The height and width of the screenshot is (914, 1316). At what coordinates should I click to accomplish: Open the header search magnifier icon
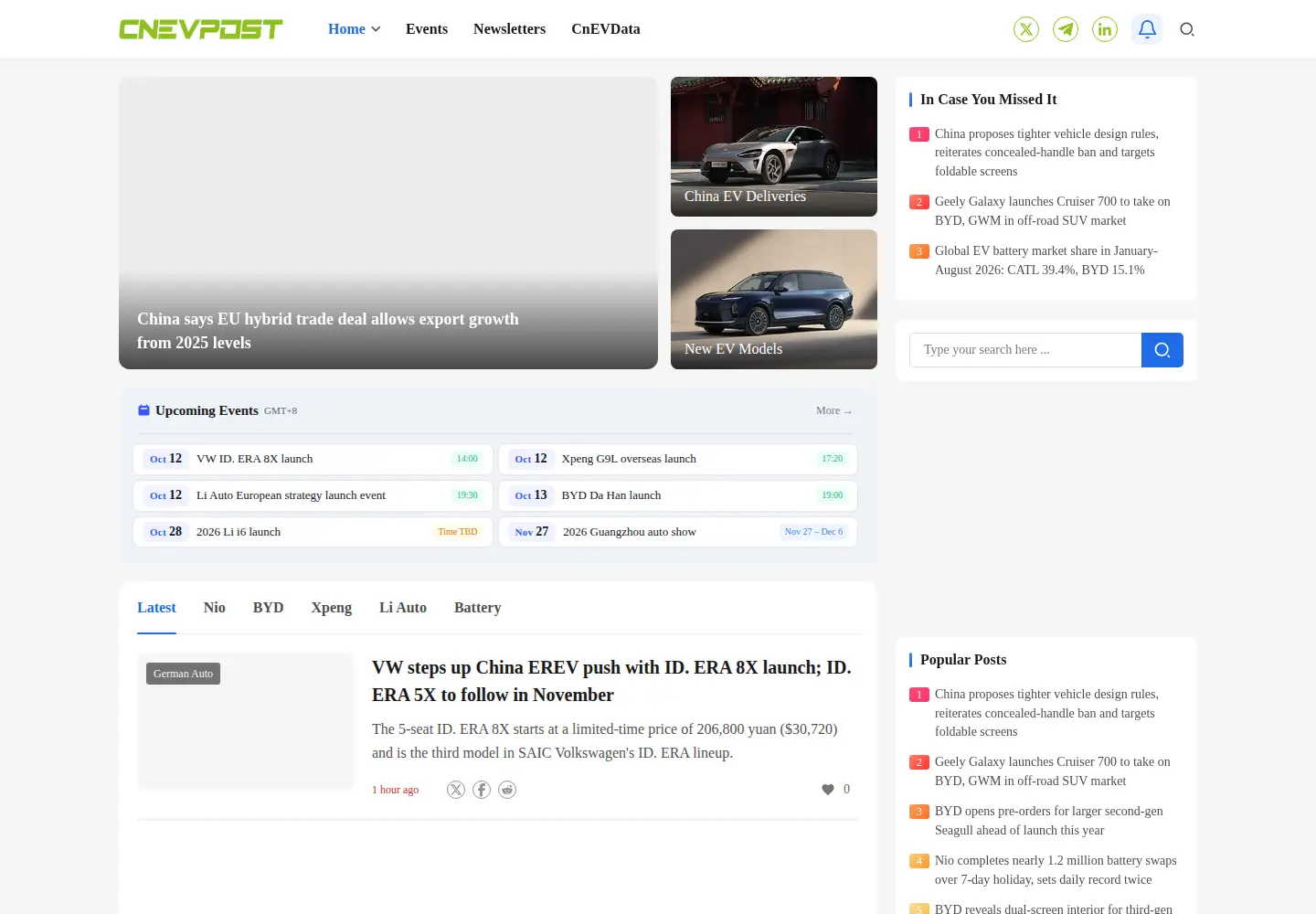(x=1187, y=29)
